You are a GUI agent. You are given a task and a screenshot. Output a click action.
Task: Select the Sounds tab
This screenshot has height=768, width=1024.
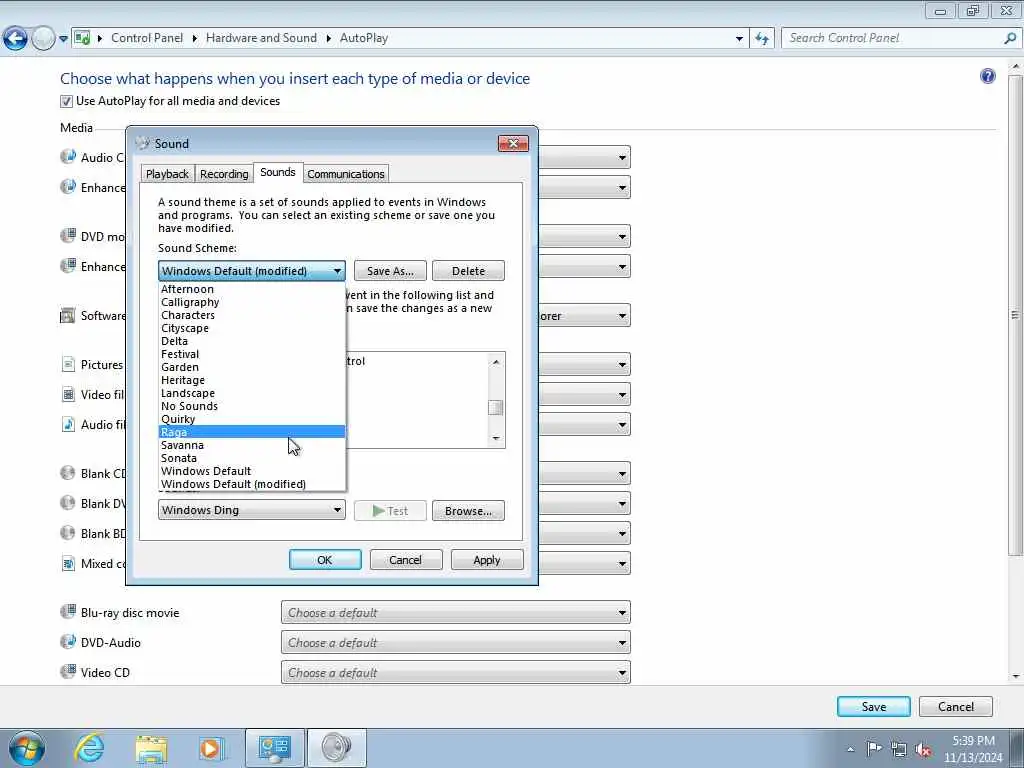point(278,172)
